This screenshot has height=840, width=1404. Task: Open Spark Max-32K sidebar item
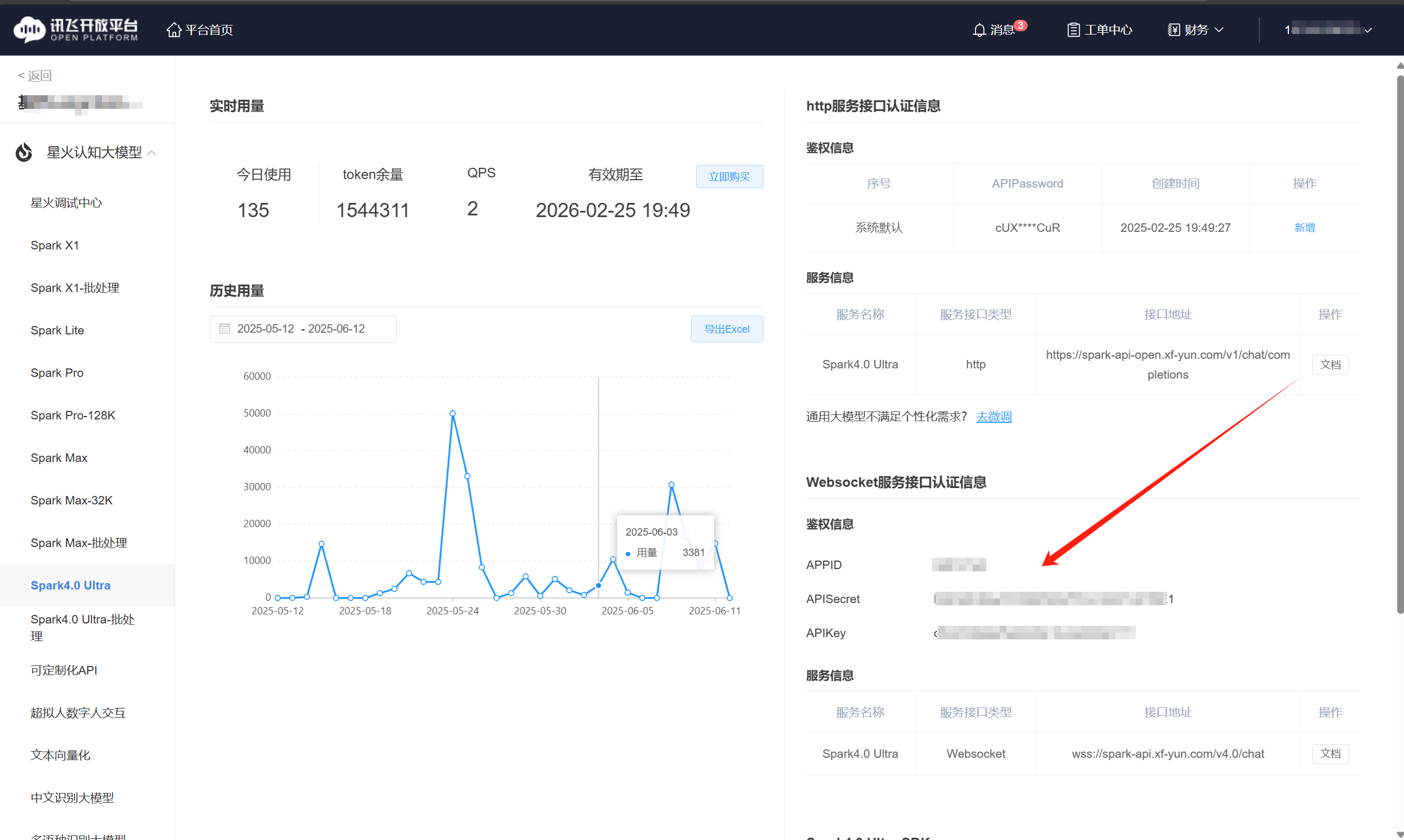(x=71, y=500)
